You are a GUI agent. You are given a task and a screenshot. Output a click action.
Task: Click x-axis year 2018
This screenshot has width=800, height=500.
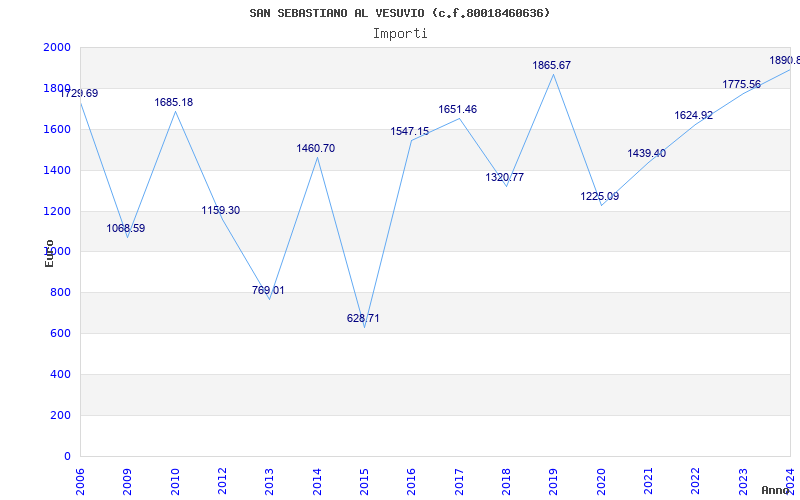tap(507, 481)
